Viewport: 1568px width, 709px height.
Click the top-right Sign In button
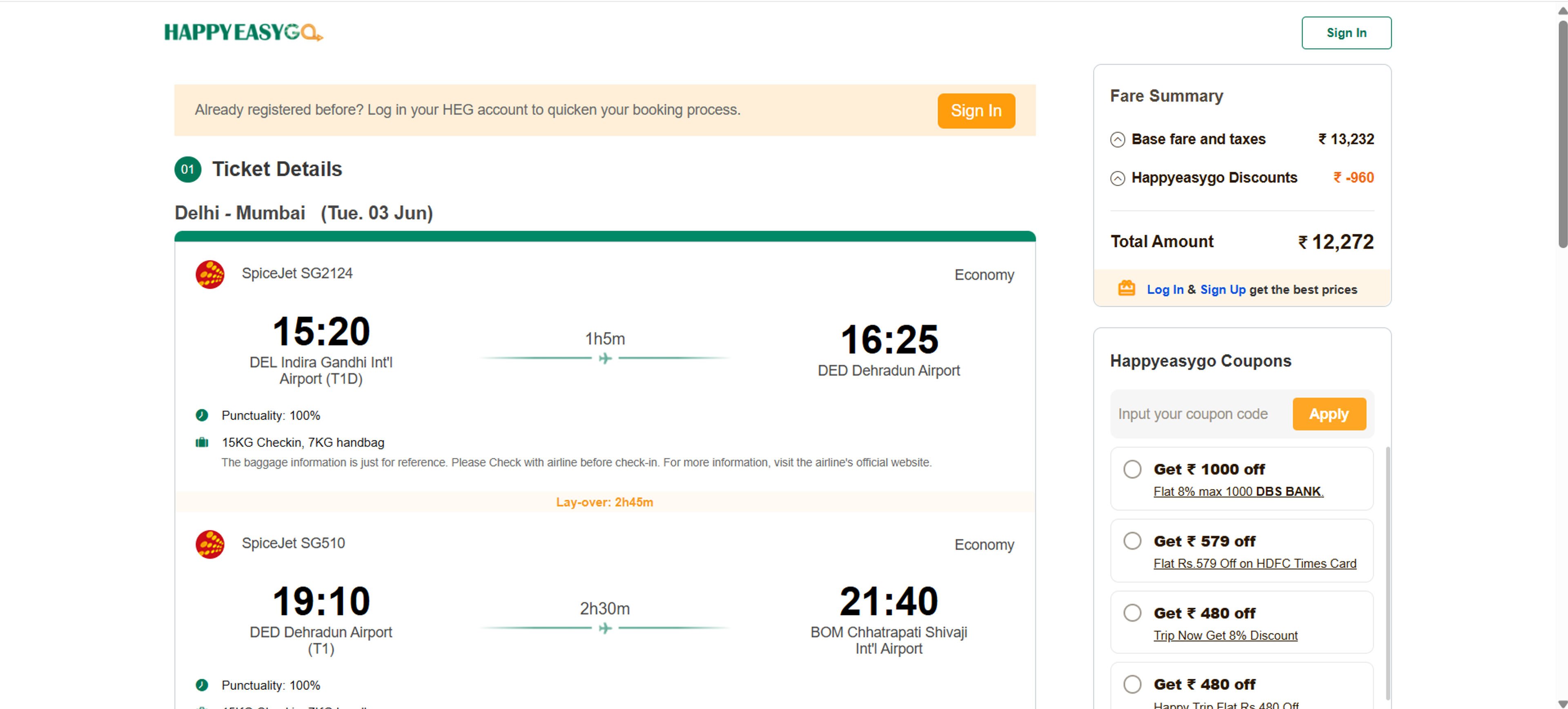(x=1346, y=33)
